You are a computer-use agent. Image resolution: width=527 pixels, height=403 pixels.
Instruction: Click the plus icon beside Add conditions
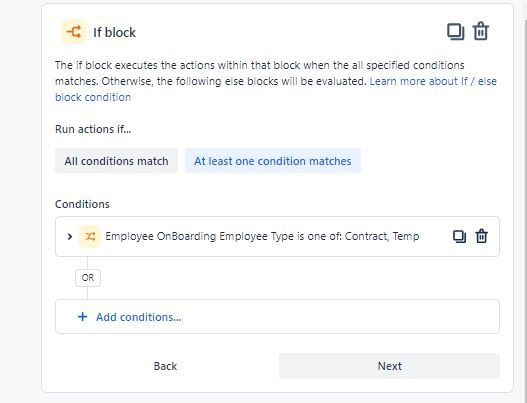tap(82, 317)
